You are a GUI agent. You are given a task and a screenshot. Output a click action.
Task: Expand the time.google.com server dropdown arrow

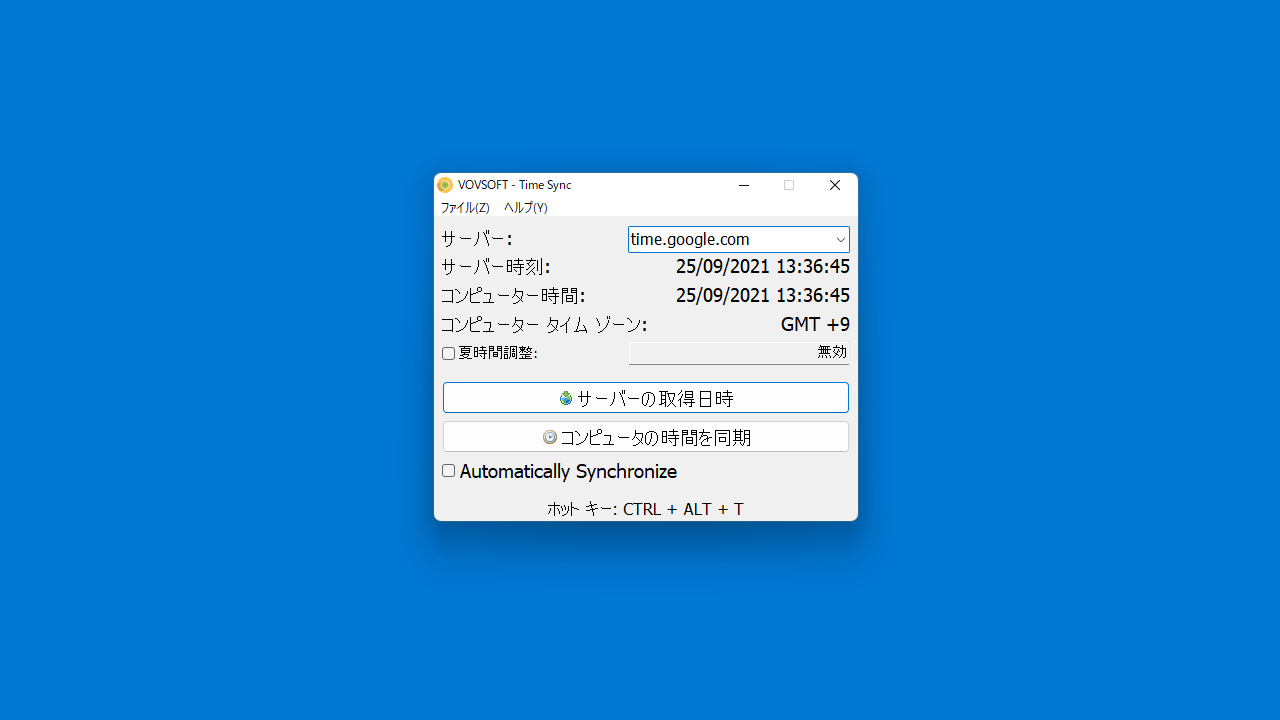point(840,240)
